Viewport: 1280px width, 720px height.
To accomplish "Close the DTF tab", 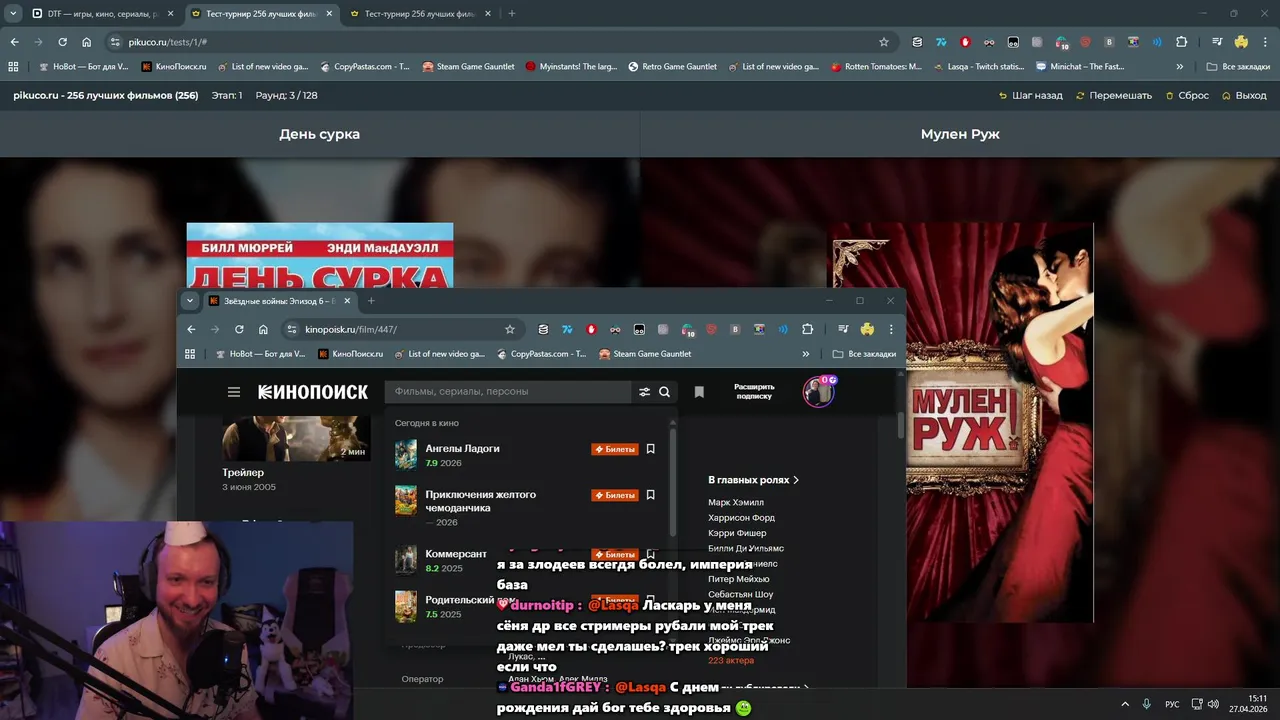I will coord(170,14).
